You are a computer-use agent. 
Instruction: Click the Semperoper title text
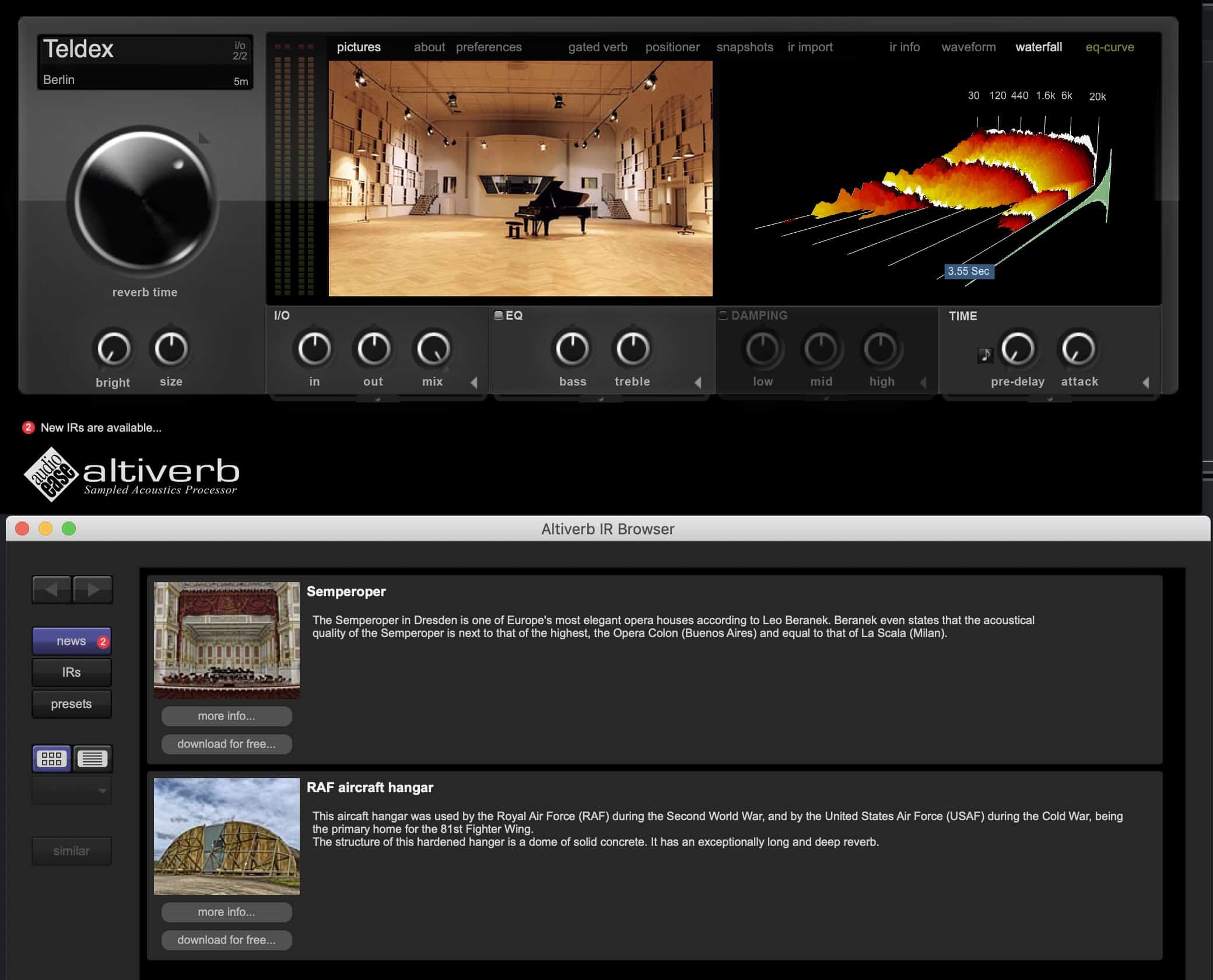pyautogui.click(x=346, y=591)
